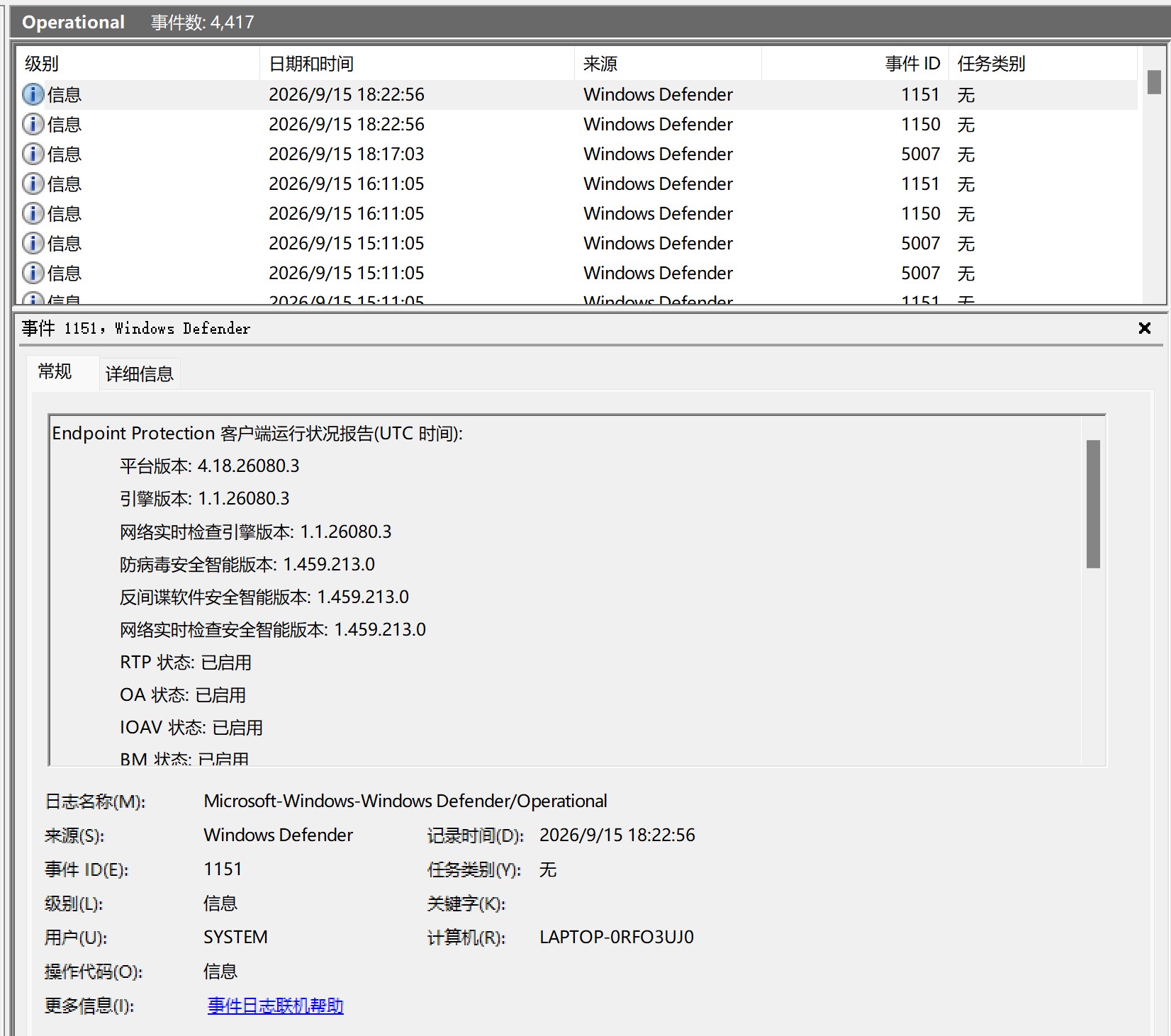
Task: Sort by the 任务类别 column header
Action: tap(1043, 64)
